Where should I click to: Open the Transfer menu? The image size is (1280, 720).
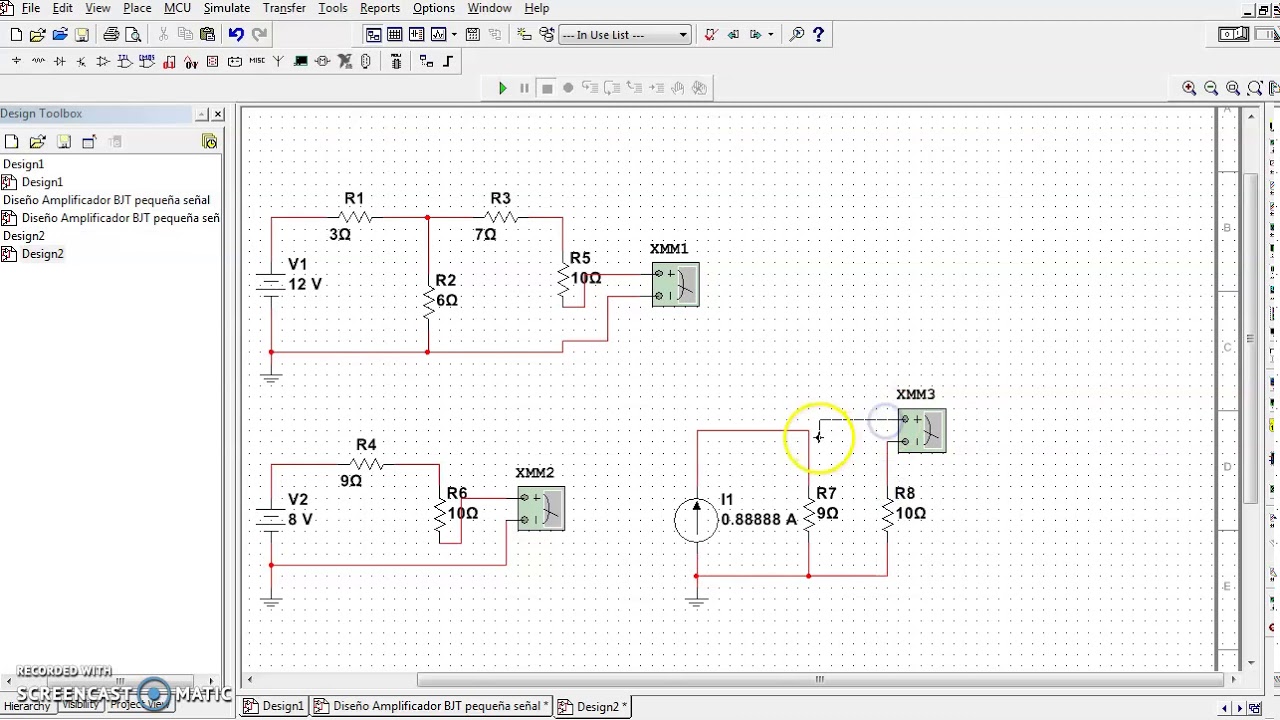[284, 8]
